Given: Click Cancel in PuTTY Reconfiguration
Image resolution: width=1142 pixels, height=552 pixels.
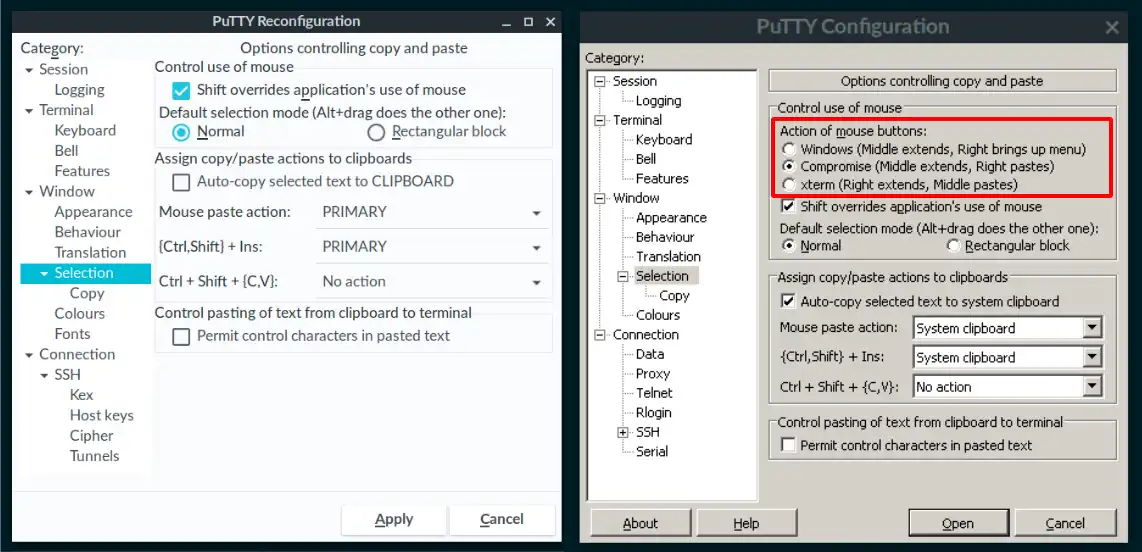Looking at the screenshot, I should click(502, 520).
